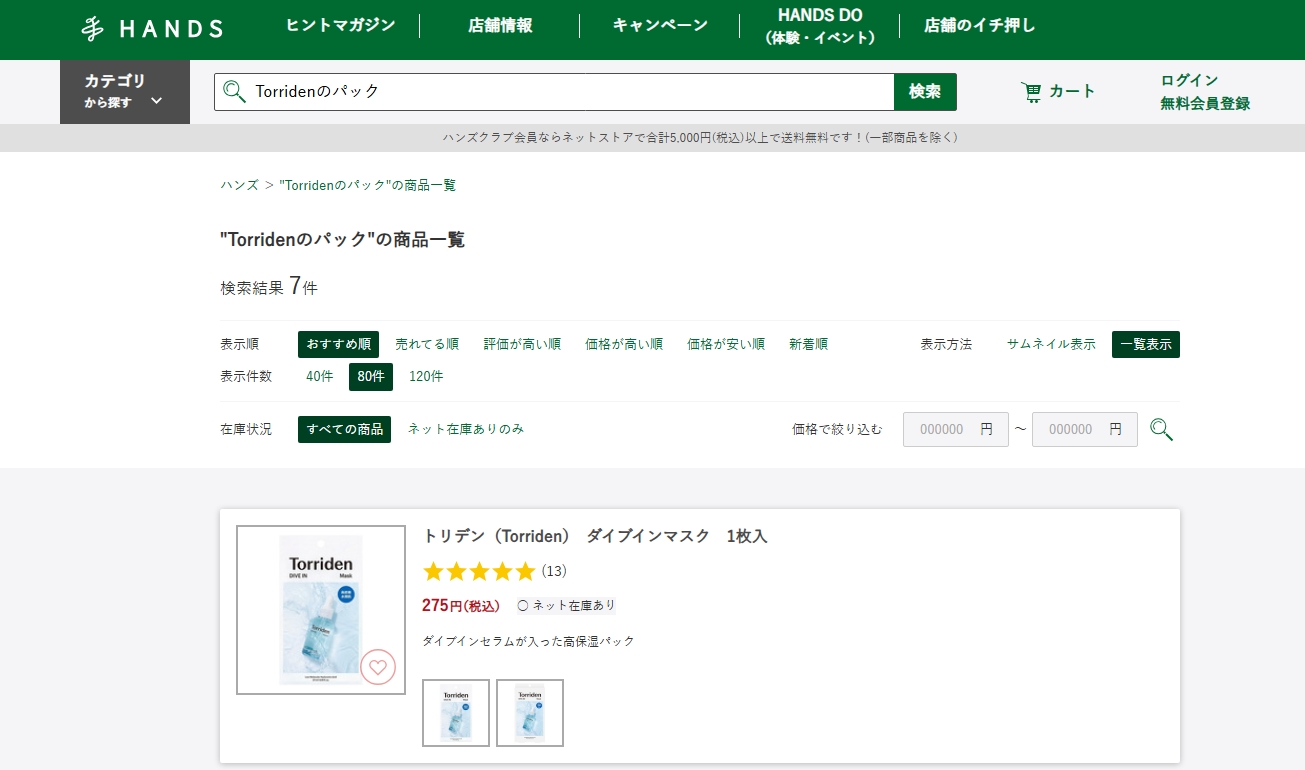Open キャンペーン menu
Viewport: 1305px width, 770px height.
pos(660,25)
